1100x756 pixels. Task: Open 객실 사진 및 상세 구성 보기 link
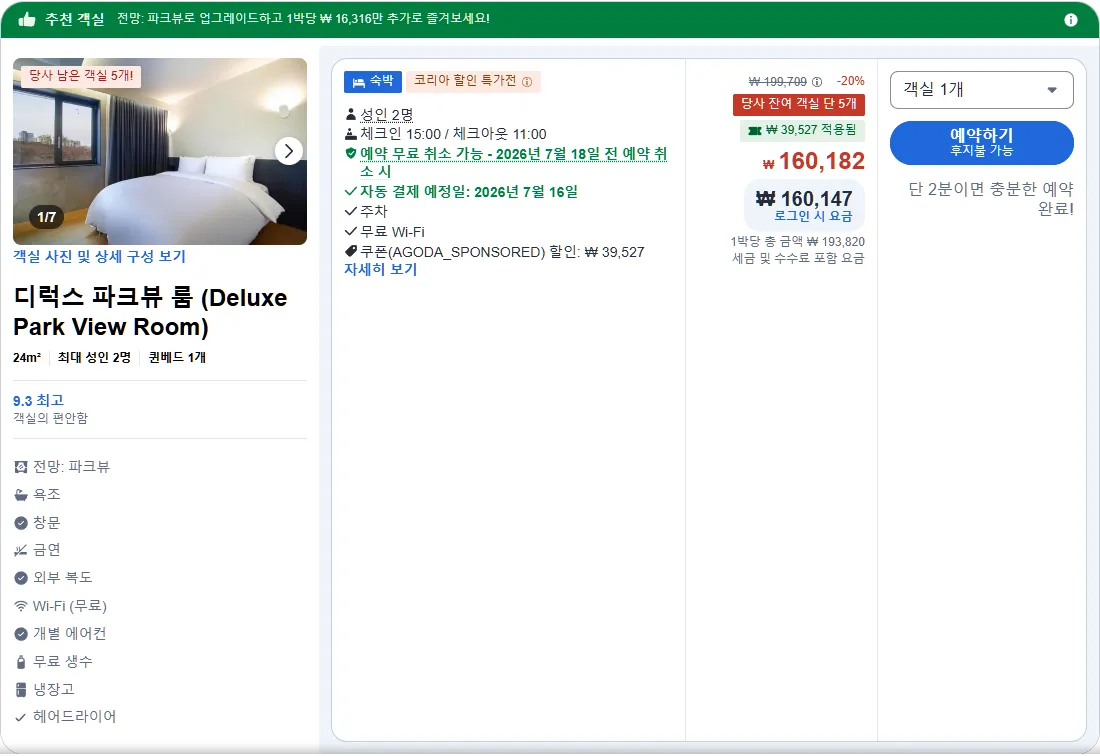(x=99, y=257)
